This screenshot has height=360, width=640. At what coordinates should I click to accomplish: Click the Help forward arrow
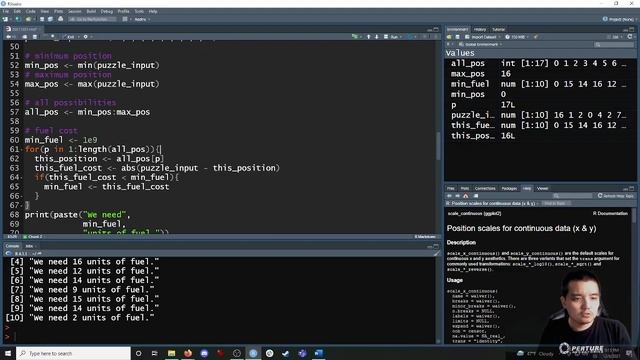click(457, 196)
